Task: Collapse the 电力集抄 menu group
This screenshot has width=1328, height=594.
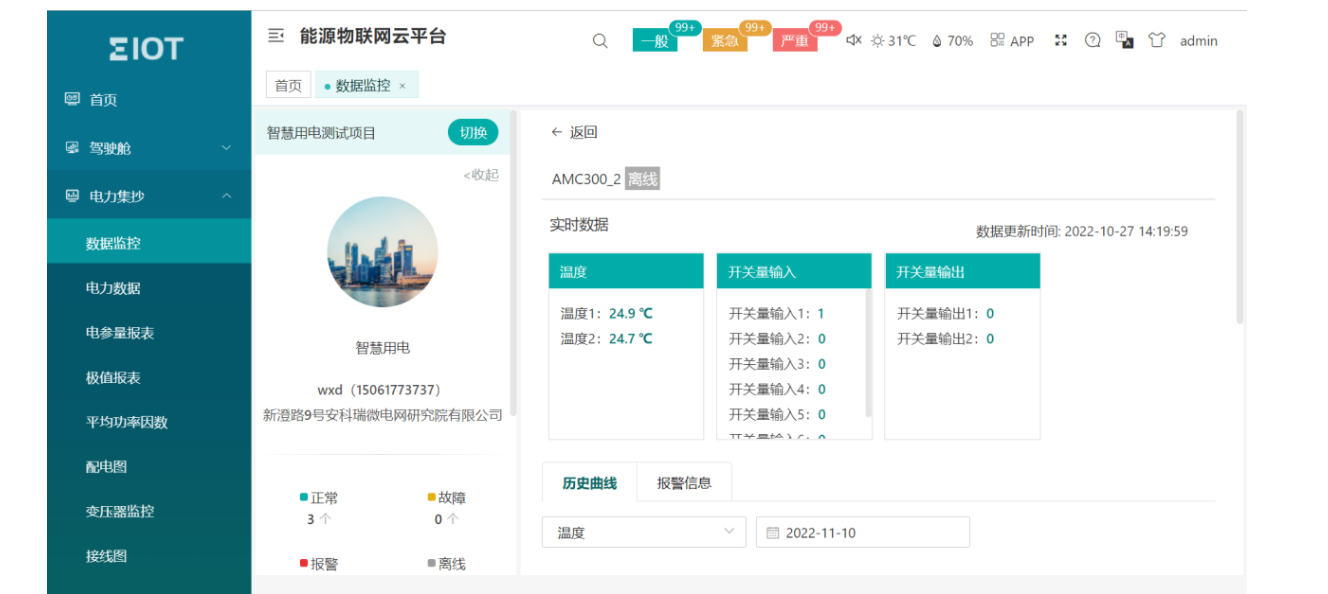Action: point(148,196)
